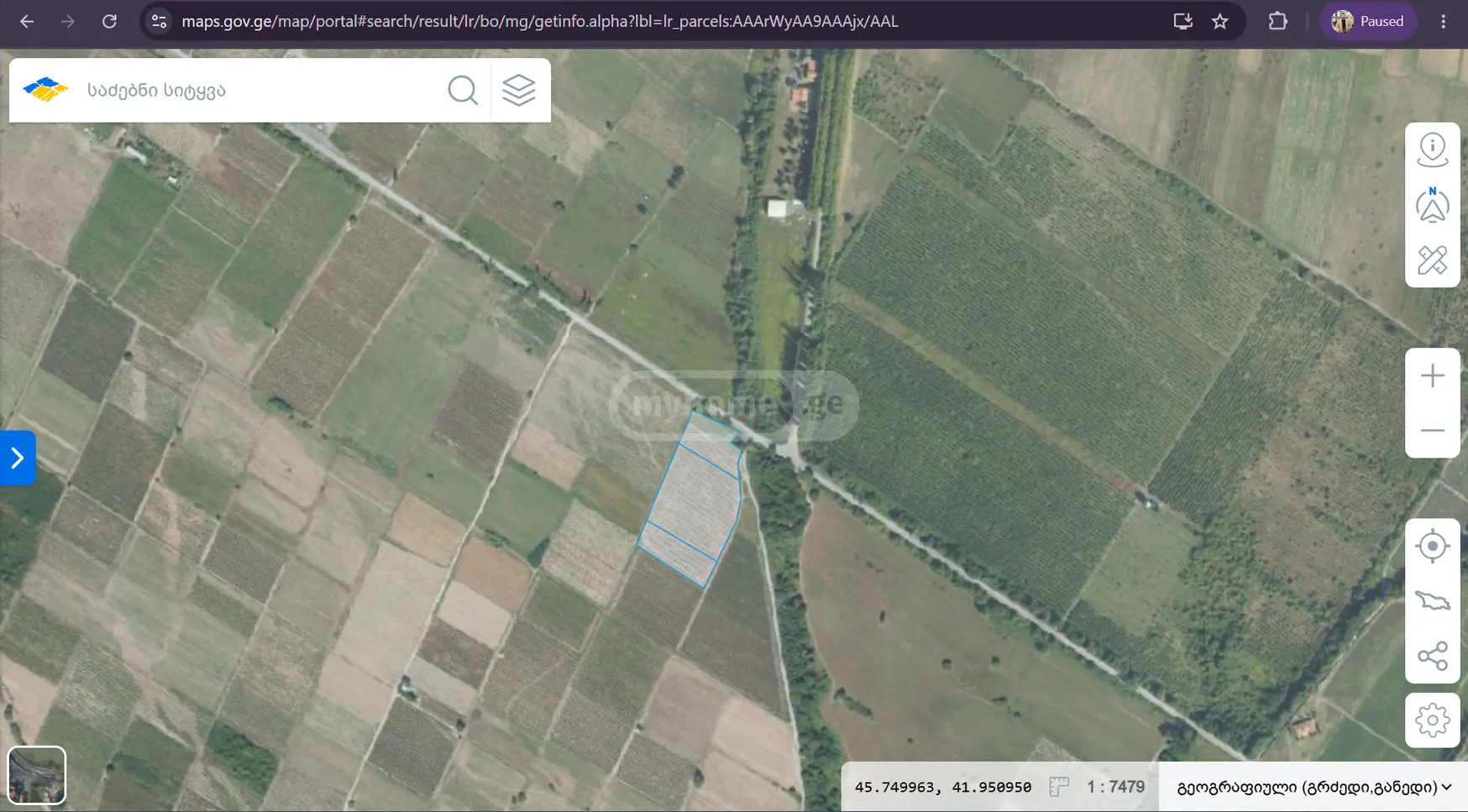This screenshot has height=812, width=1468.
Task: Open site information icon in address bar
Action: (x=159, y=22)
